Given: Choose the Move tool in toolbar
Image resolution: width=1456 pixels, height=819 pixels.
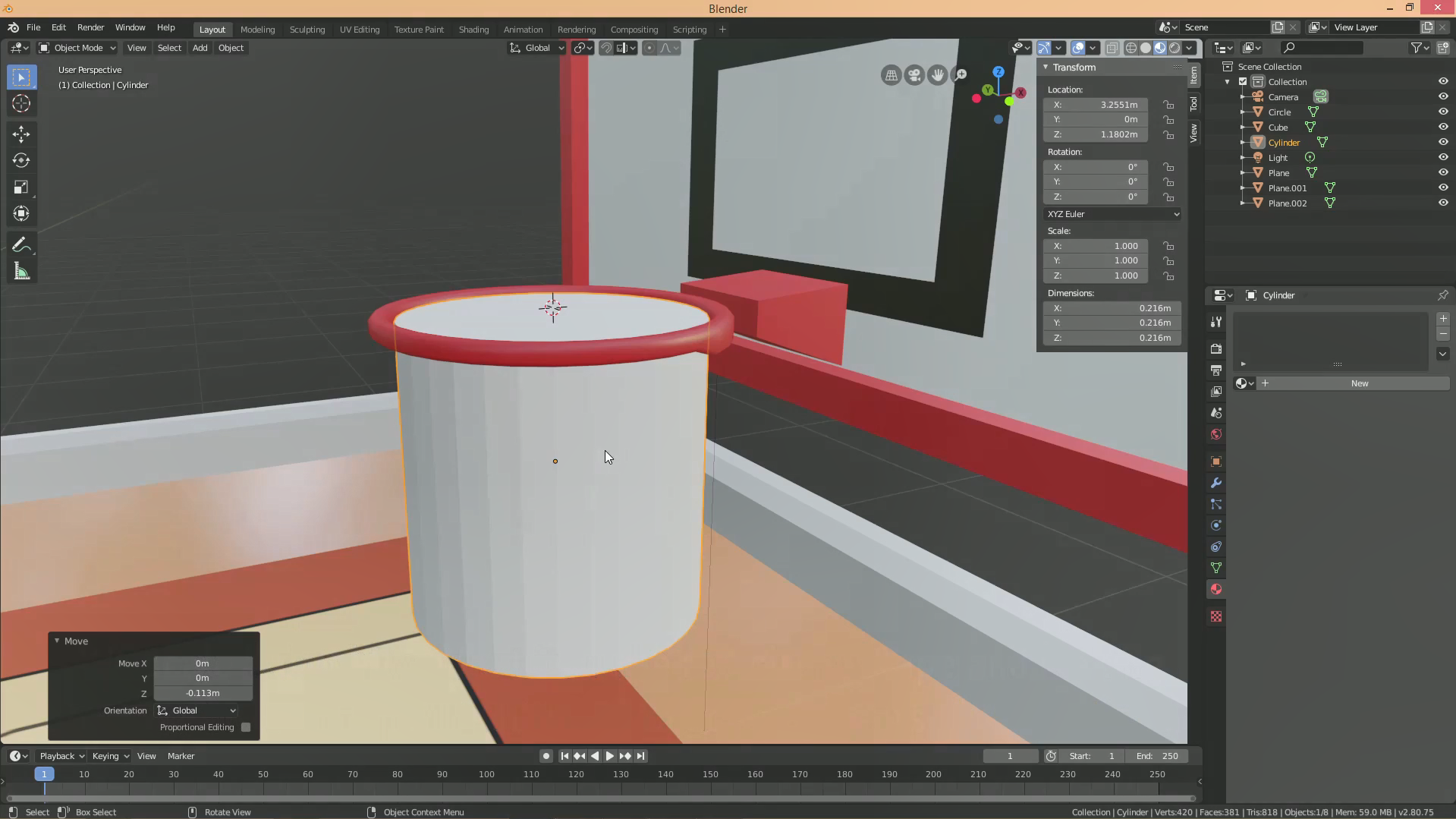Looking at the screenshot, I should click(21, 134).
